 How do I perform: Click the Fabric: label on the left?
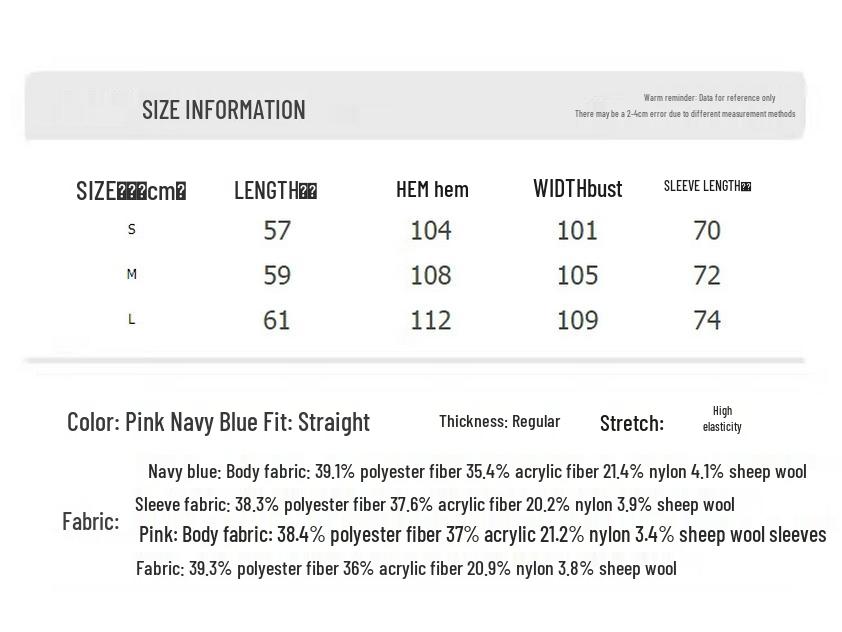click(90, 521)
